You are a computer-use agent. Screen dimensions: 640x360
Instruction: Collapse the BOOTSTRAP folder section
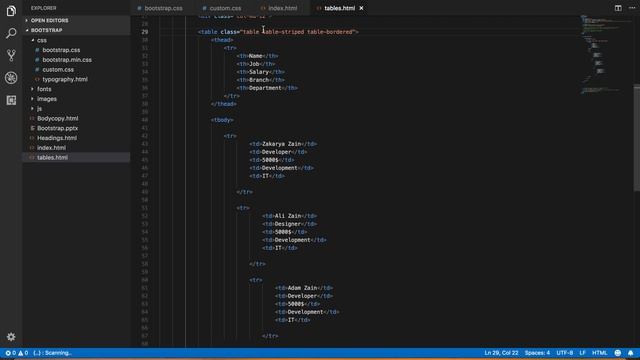pos(47,30)
